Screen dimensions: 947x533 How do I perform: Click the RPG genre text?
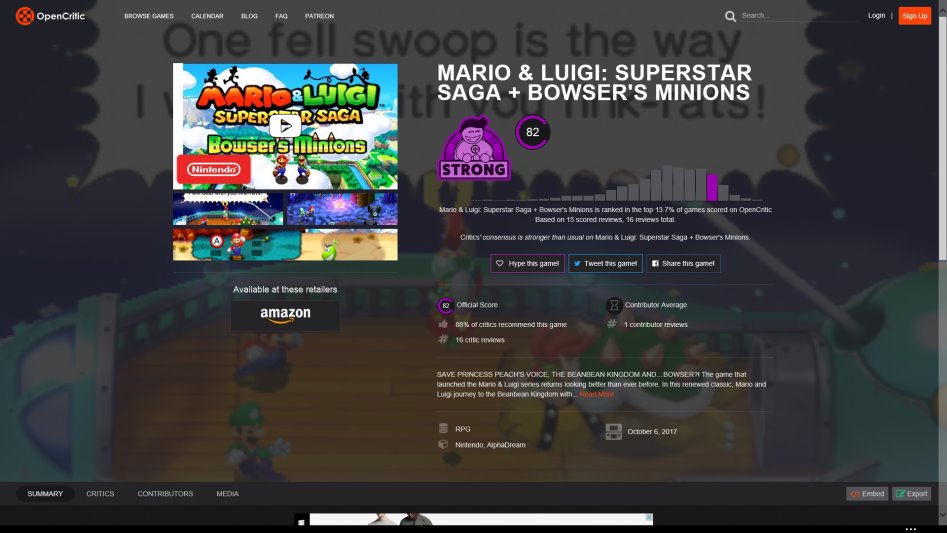click(x=463, y=429)
